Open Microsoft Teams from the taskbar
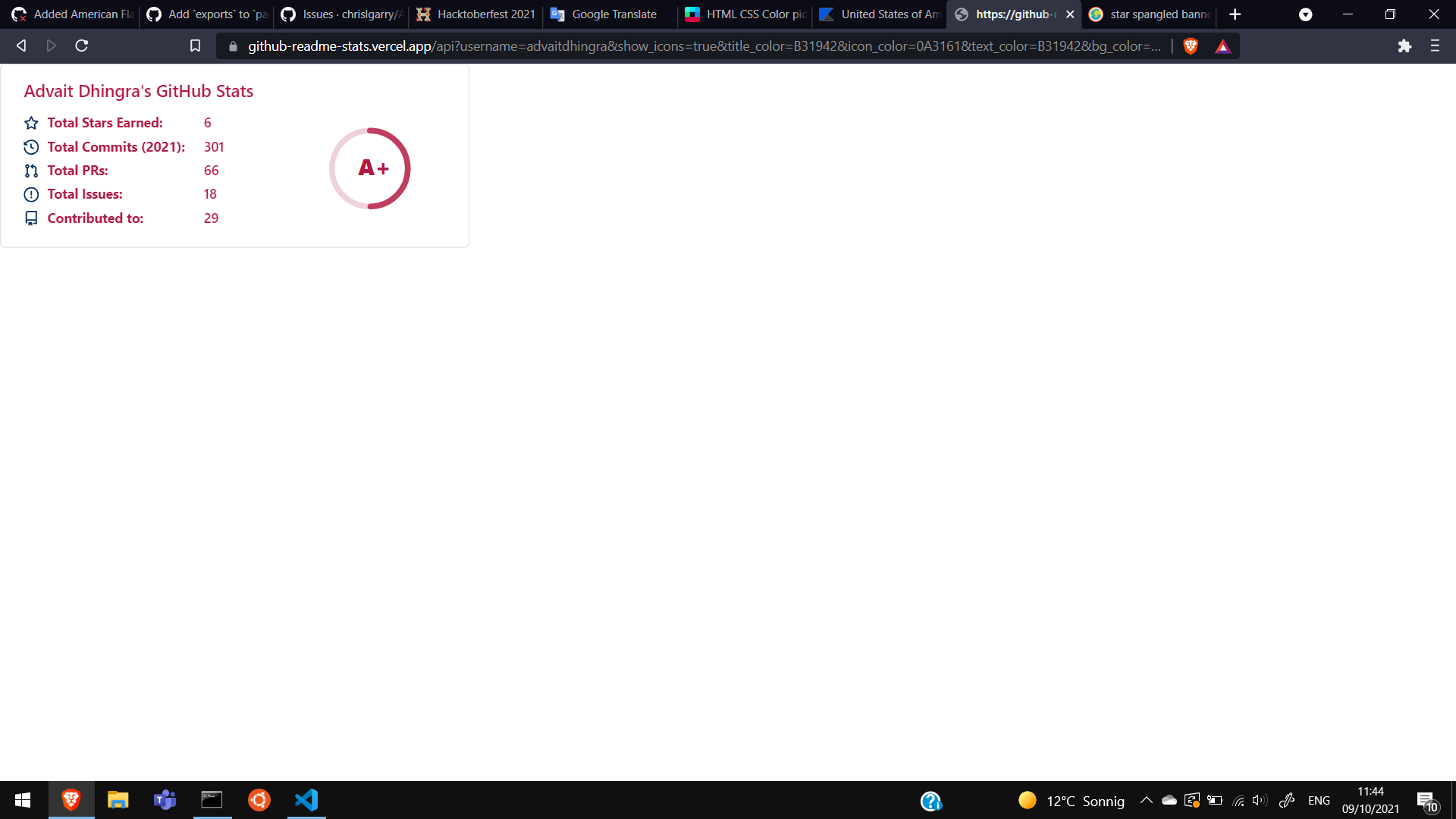This screenshot has width=1456, height=819. (x=165, y=800)
